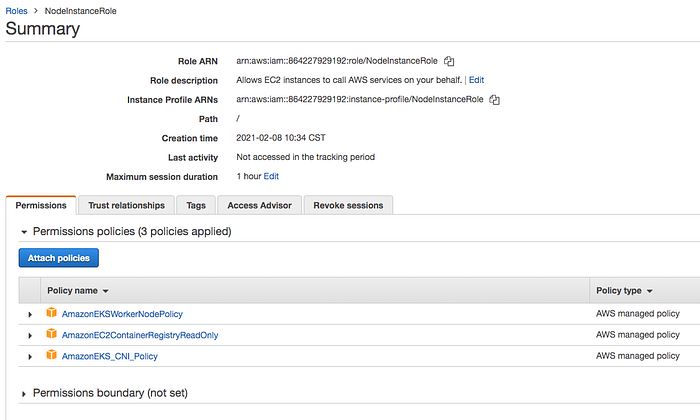Open the Revoke sessions tab
700x420 pixels.
click(x=348, y=205)
